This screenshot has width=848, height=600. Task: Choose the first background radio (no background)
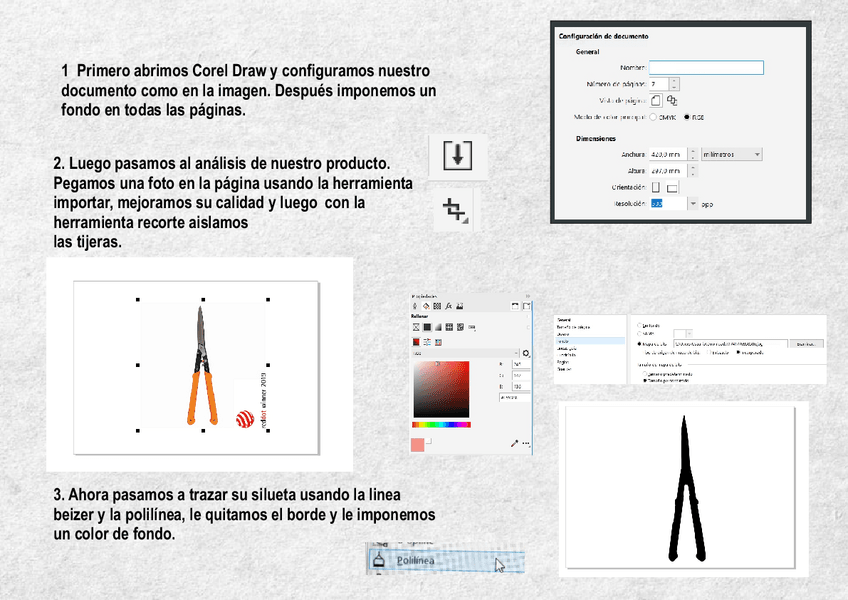coord(639,326)
